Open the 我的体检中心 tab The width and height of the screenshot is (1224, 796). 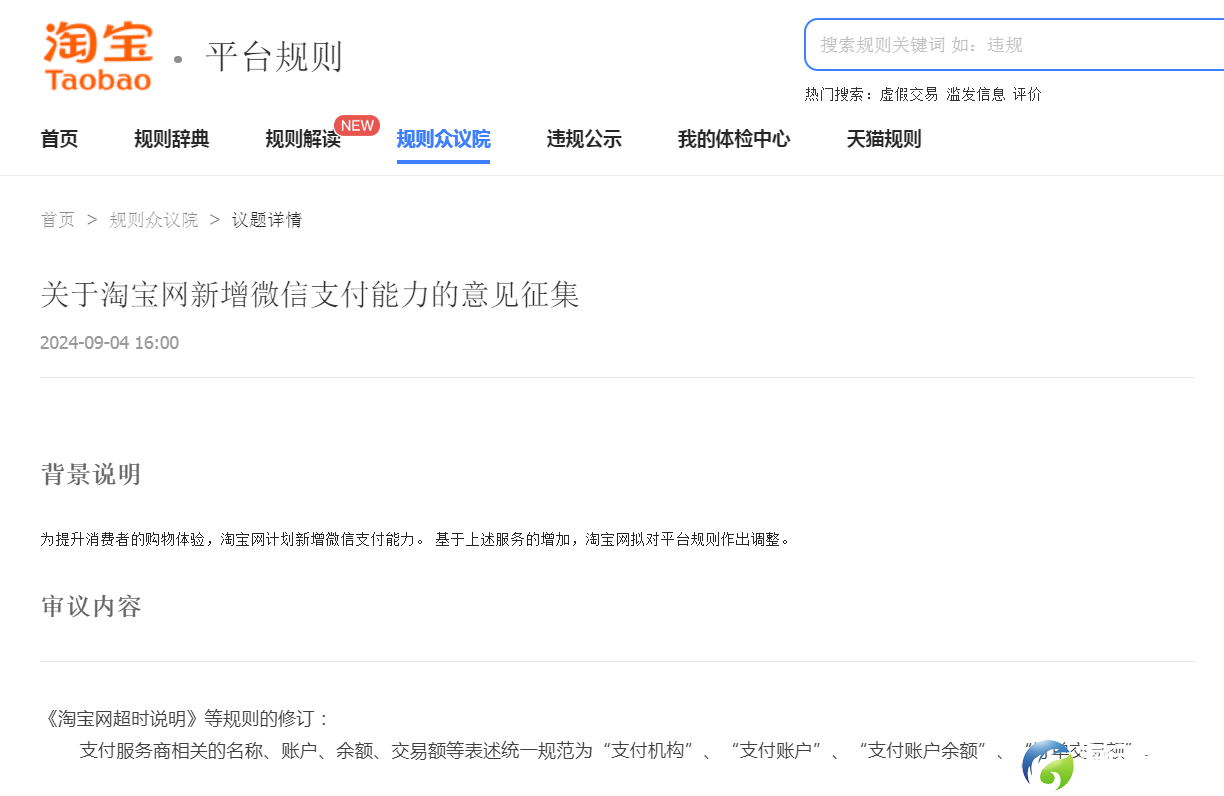(734, 139)
